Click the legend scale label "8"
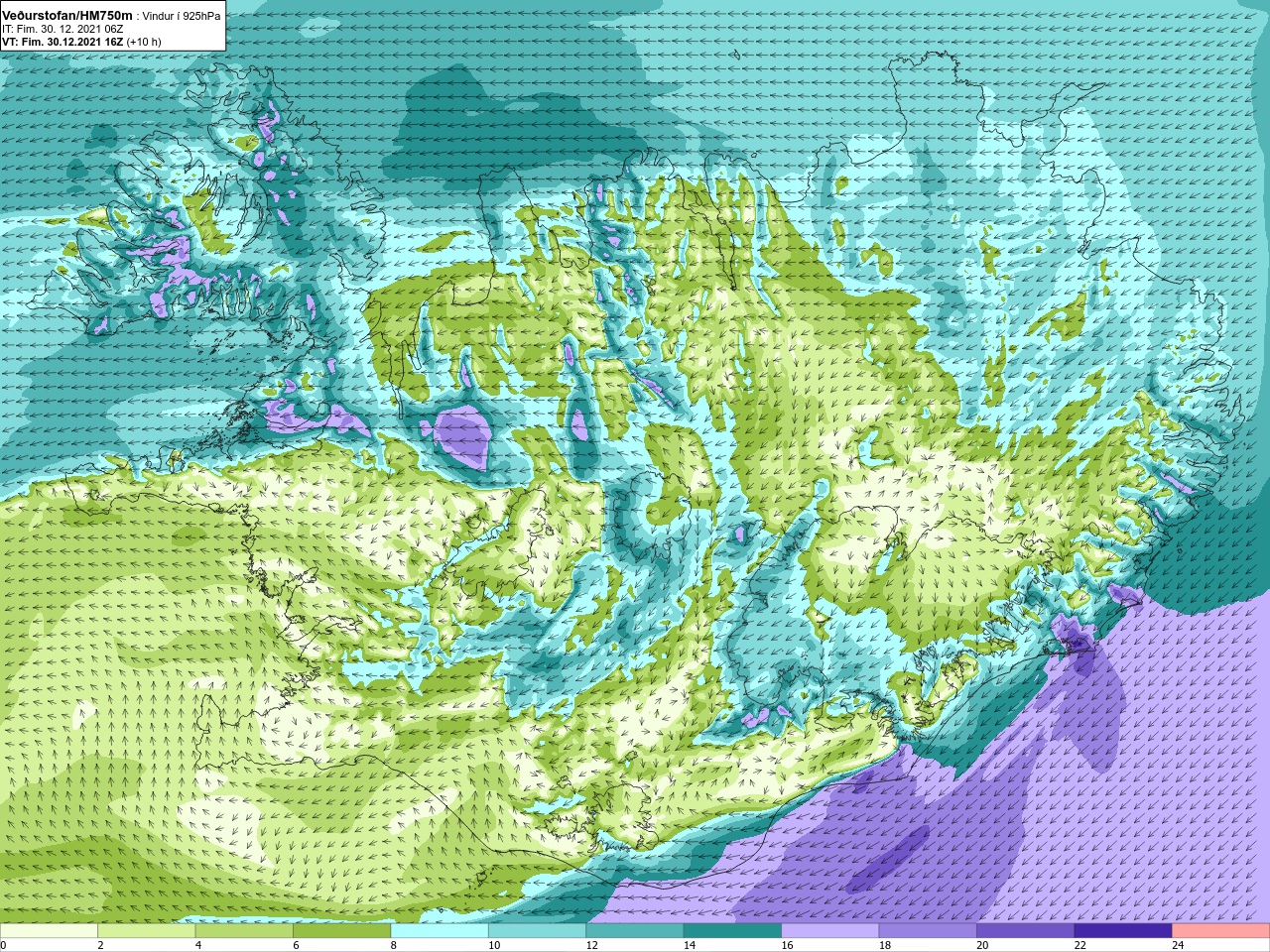 click(x=394, y=945)
